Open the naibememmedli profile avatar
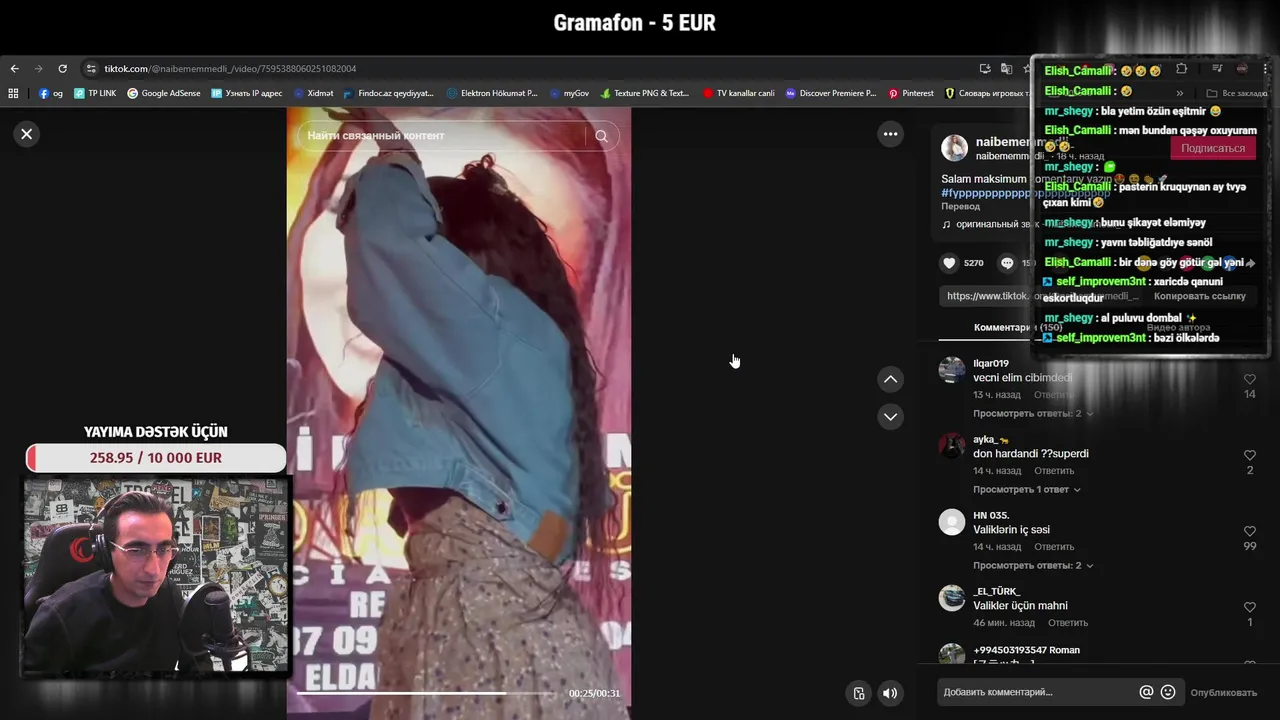 954,148
